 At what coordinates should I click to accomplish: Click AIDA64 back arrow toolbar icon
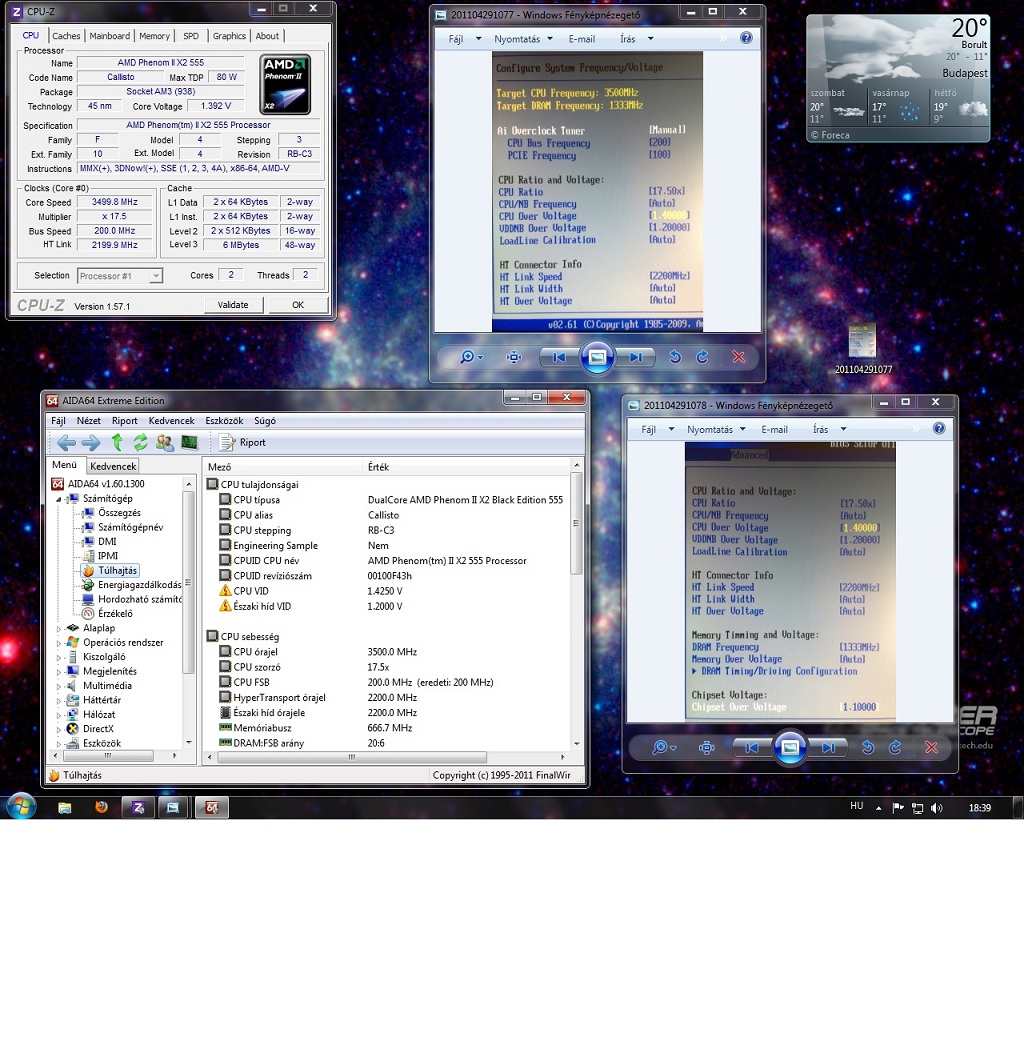point(66,442)
